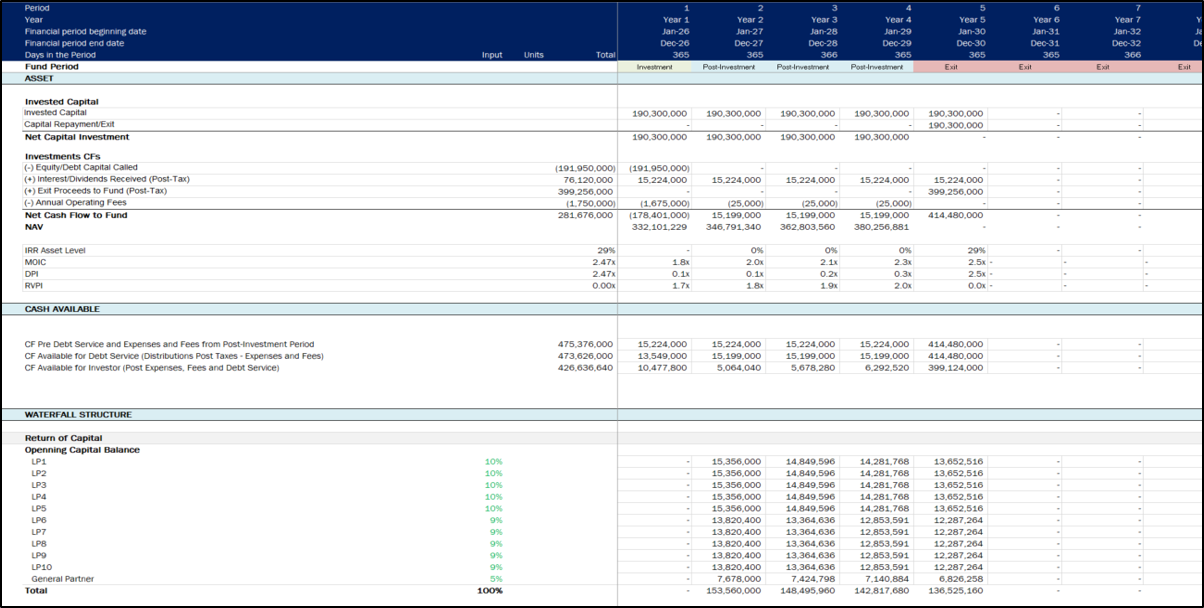Click the LP1 10% percentage cell
This screenshot has width=1204, height=608.
coord(494,463)
